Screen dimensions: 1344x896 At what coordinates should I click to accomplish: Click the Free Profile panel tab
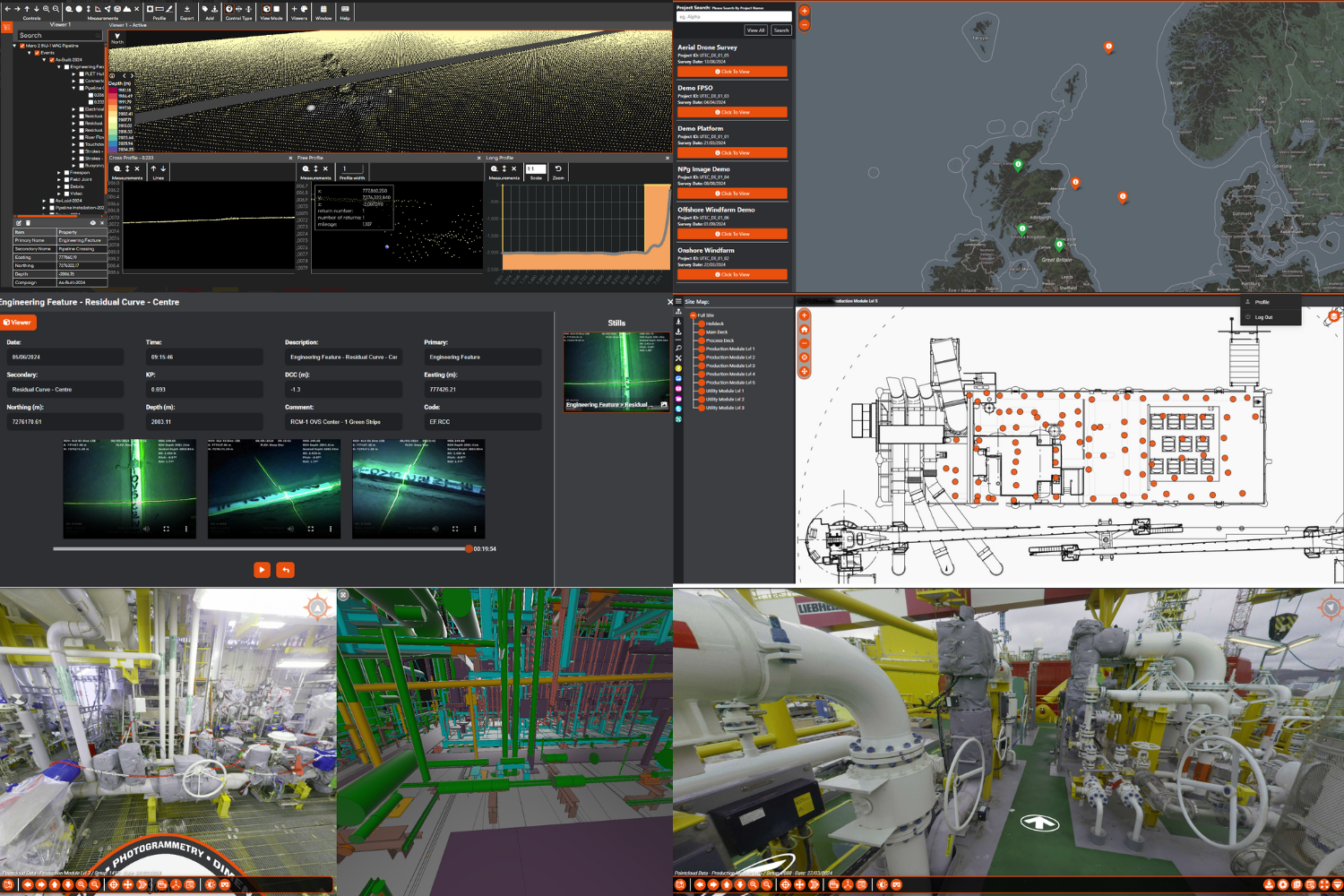click(310, 158)
